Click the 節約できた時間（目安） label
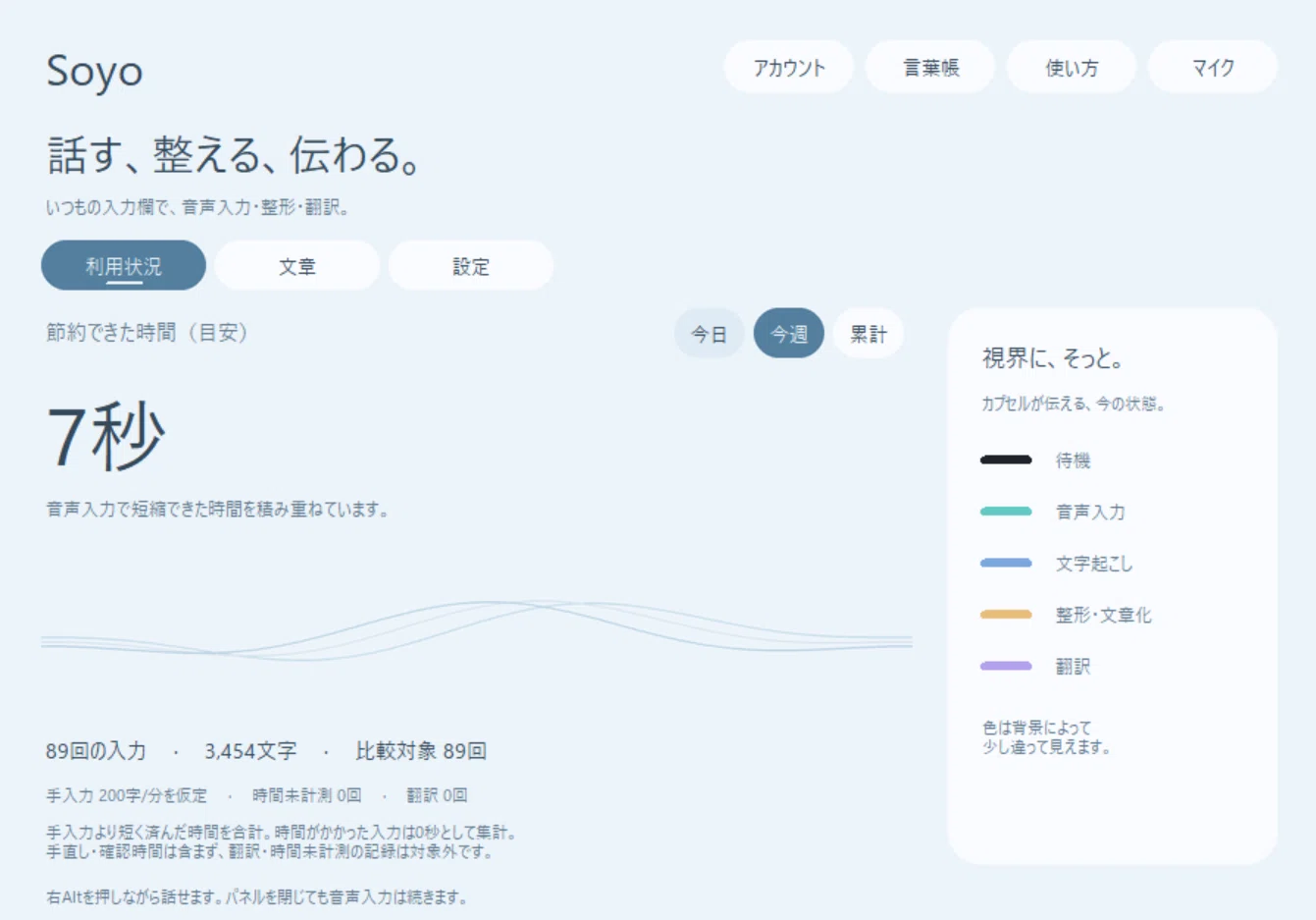Screen dimensions: 1316x920 tap(146, 333)
